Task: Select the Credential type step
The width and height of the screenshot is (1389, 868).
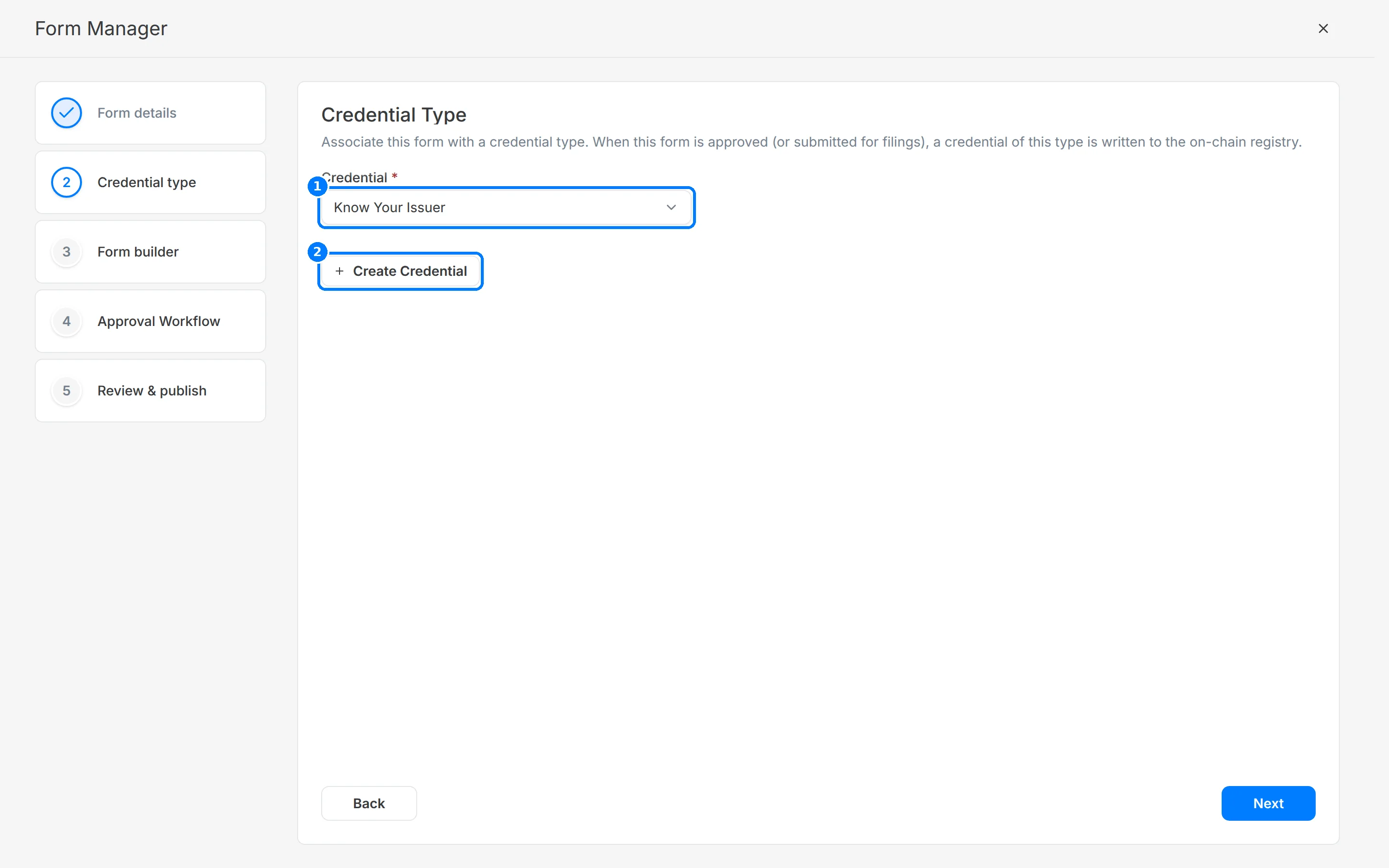Action: [x=150, y=183]
